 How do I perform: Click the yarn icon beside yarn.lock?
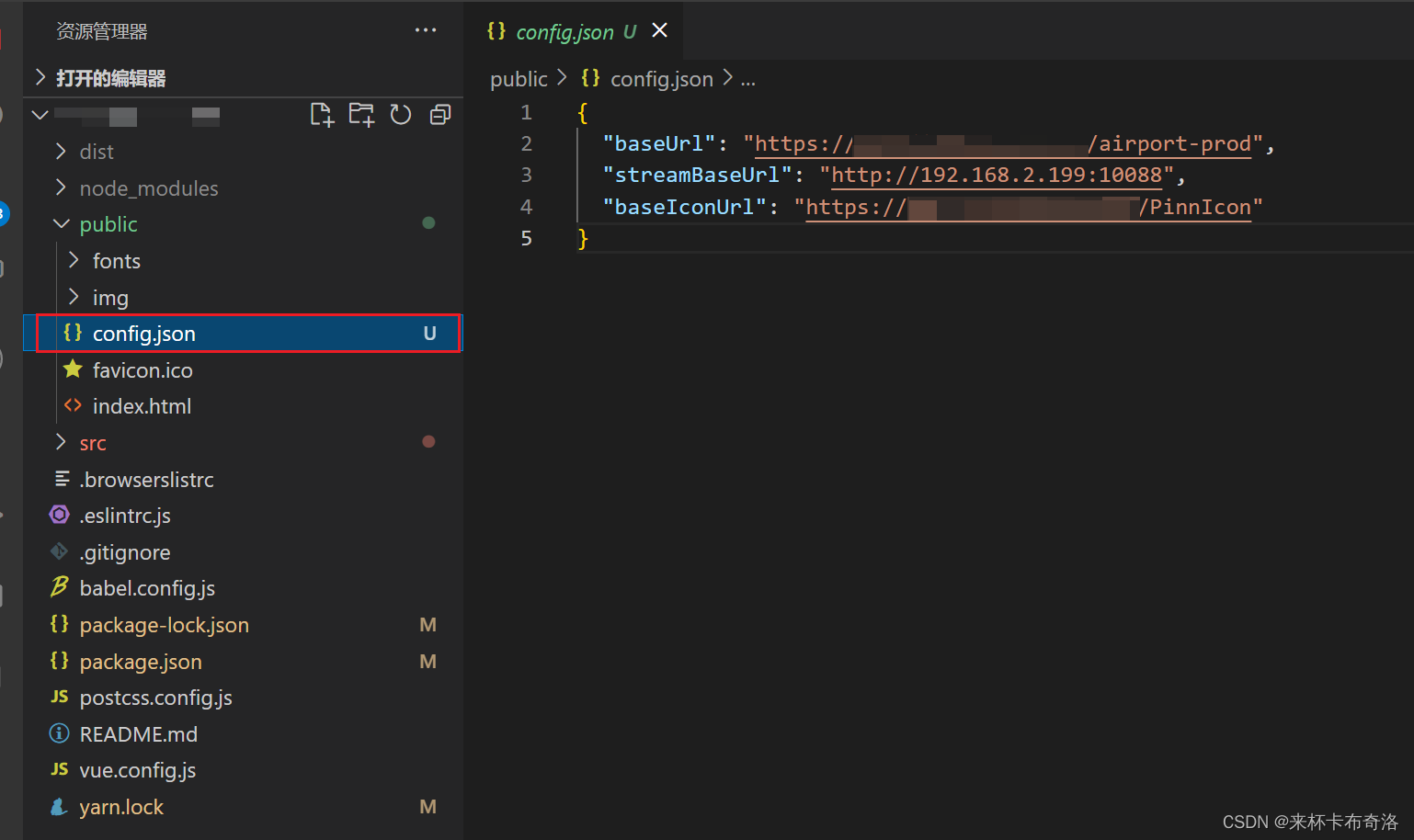pyautogui.click(x=60, y=806)
